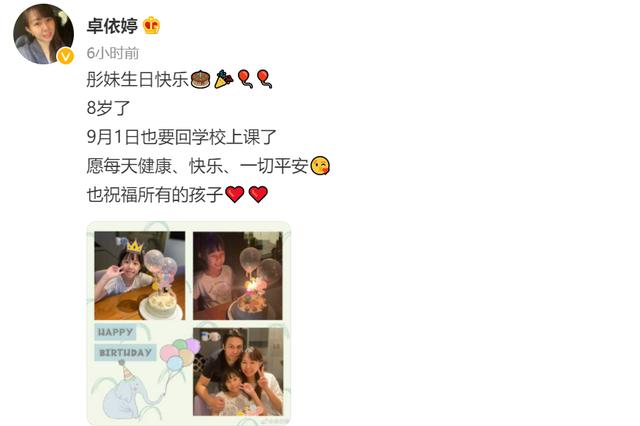
Task: Click the text line 彤妹生日快乐
Action: coord(138,79)
